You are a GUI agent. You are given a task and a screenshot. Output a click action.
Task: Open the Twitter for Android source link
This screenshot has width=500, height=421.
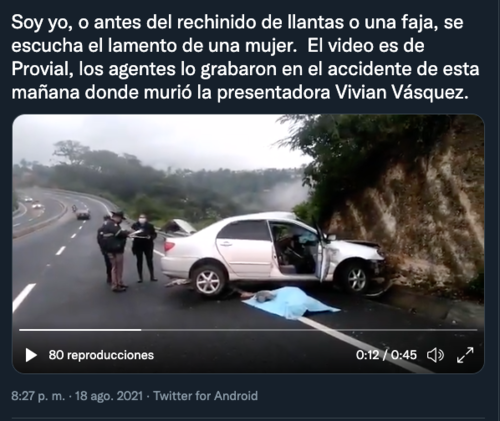206,396
